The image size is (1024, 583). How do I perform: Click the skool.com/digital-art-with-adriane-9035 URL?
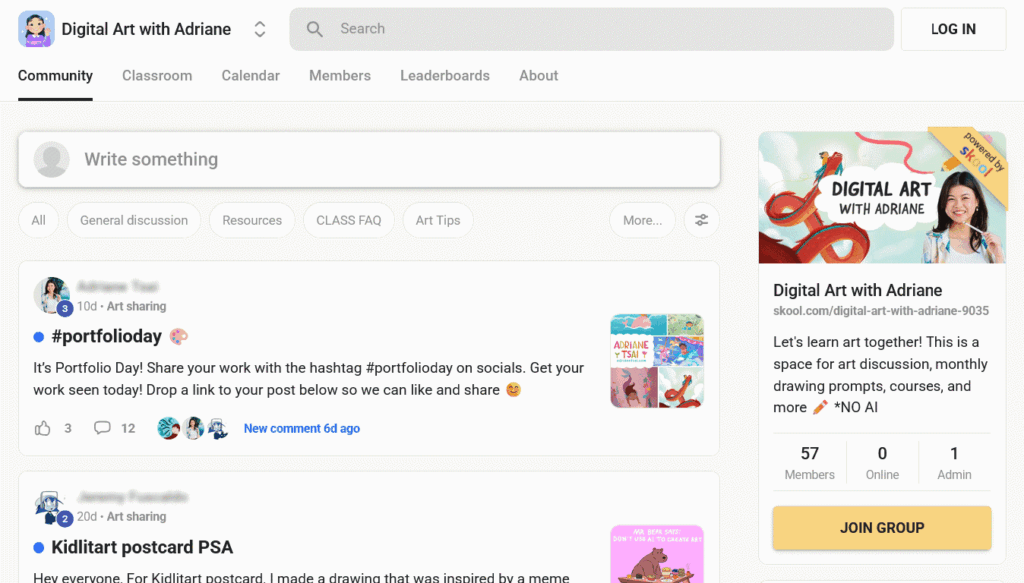pyautogui.click(x=881, y=311)
